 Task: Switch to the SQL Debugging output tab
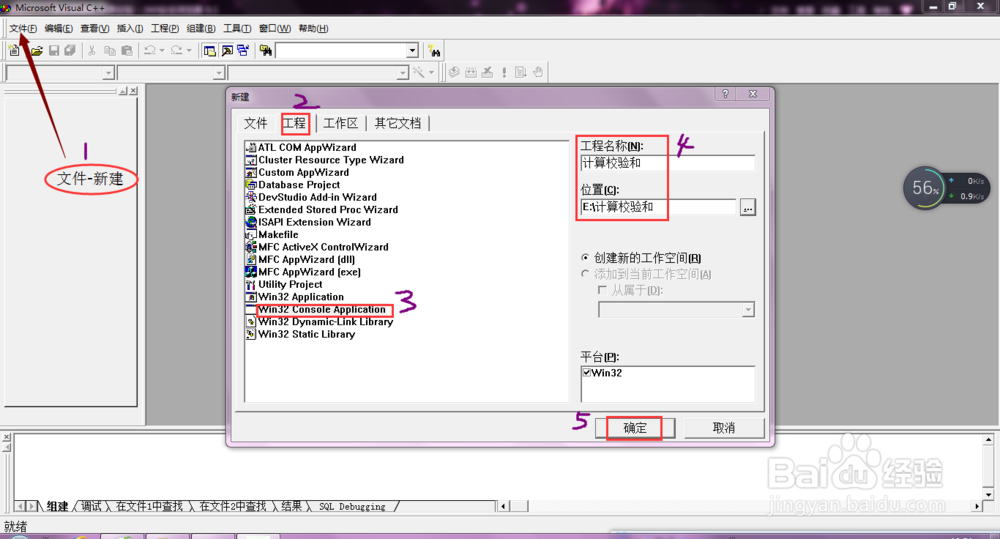click(x=352, y=506)
